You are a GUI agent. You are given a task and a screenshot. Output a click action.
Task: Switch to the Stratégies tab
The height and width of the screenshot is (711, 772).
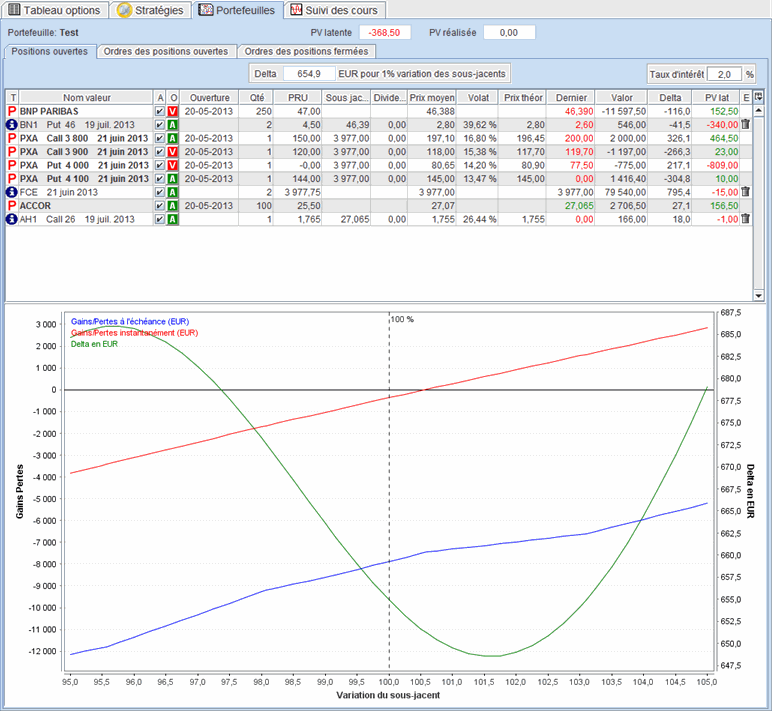tap(150, 10)
